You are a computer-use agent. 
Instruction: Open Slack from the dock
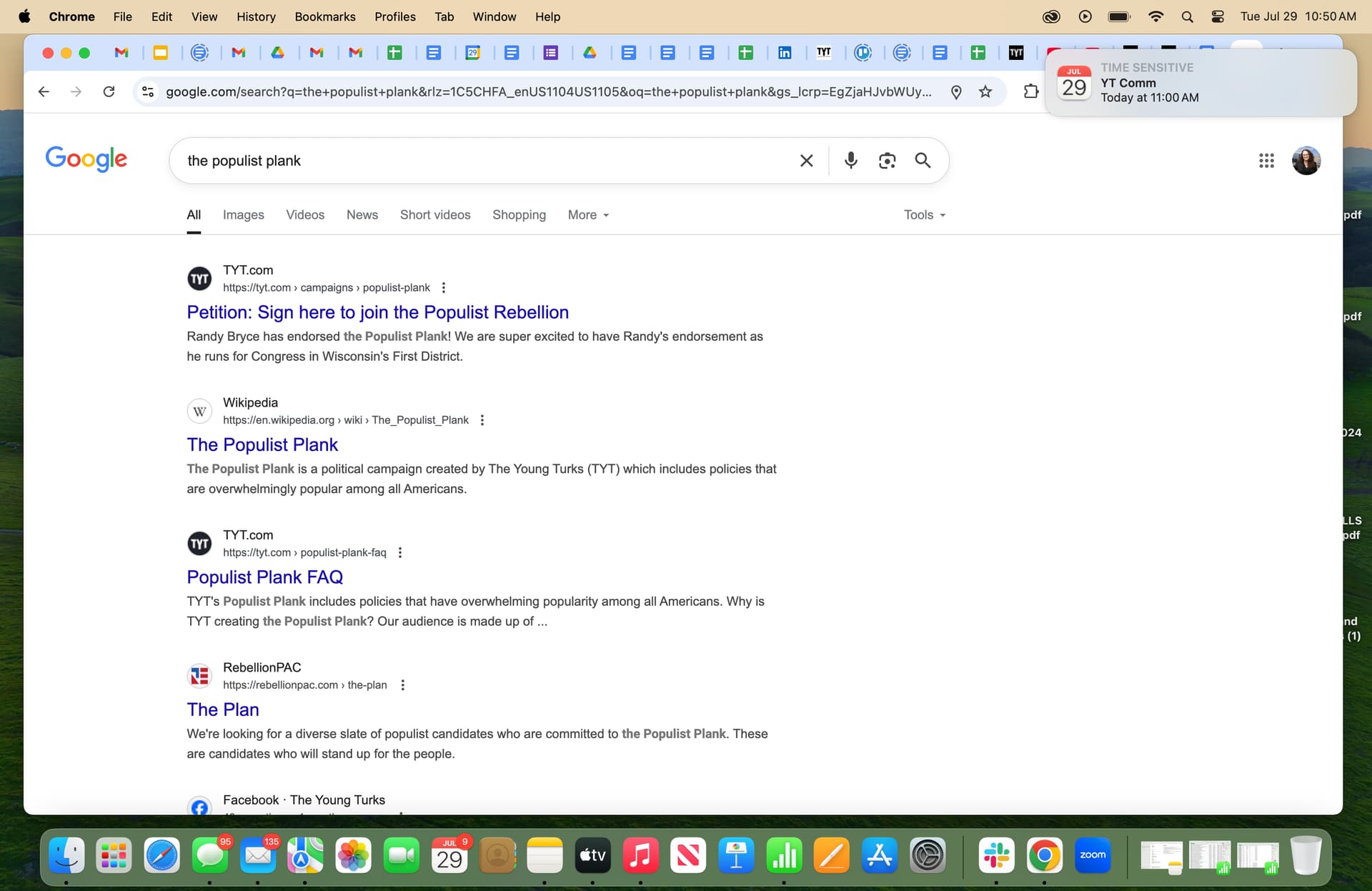997,855
